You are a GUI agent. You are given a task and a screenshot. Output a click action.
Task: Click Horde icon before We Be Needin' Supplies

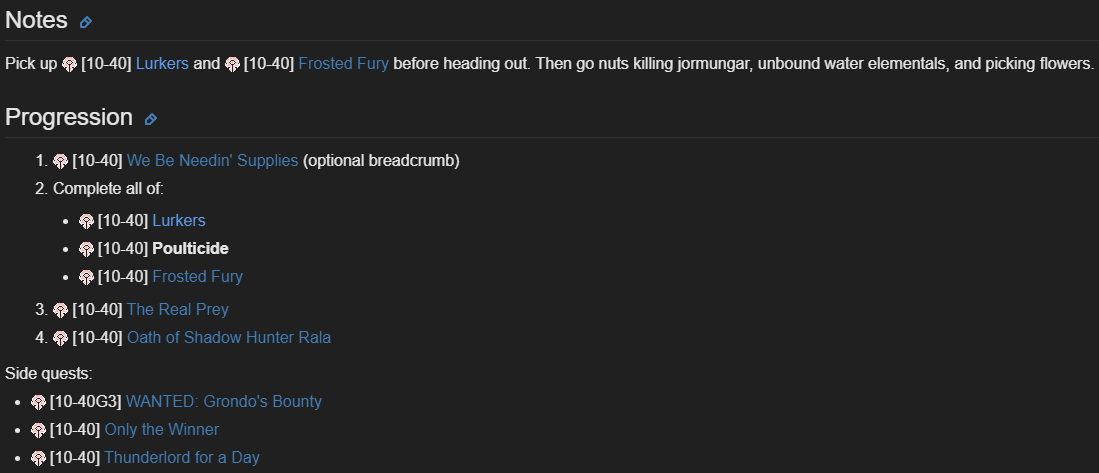coord(61,161)
